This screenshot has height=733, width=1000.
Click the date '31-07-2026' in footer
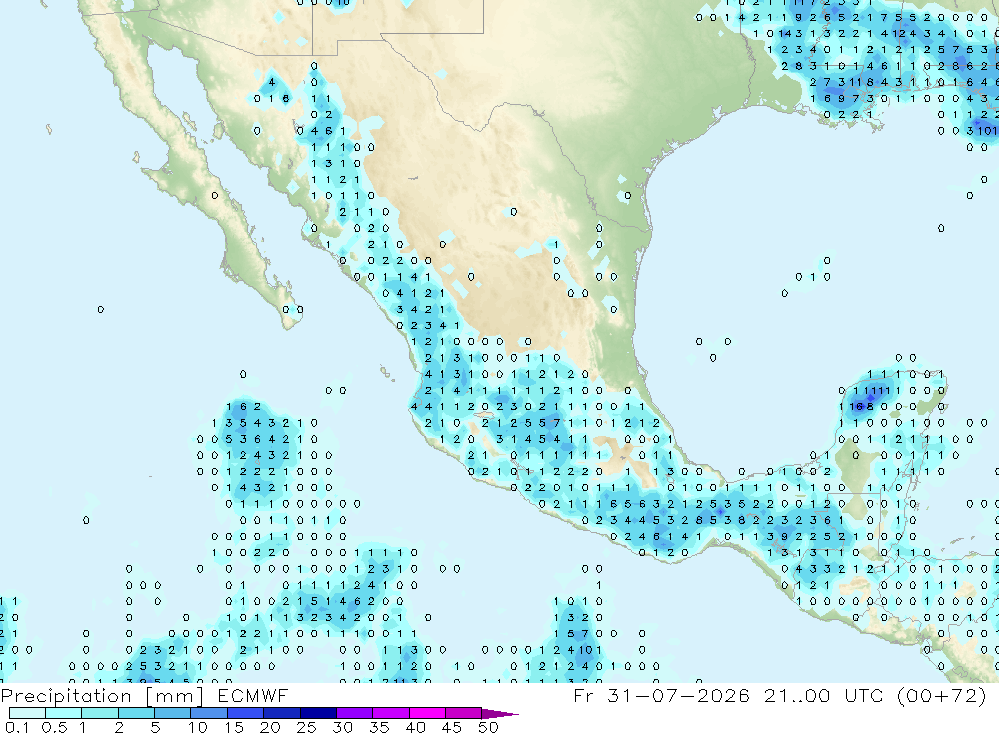point(678,695)
